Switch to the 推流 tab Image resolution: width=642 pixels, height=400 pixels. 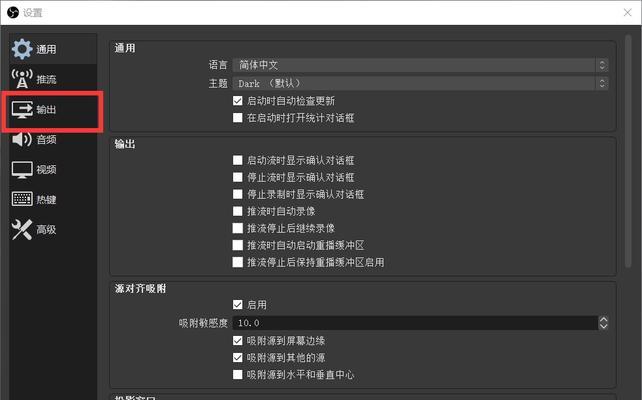point(53,79)
